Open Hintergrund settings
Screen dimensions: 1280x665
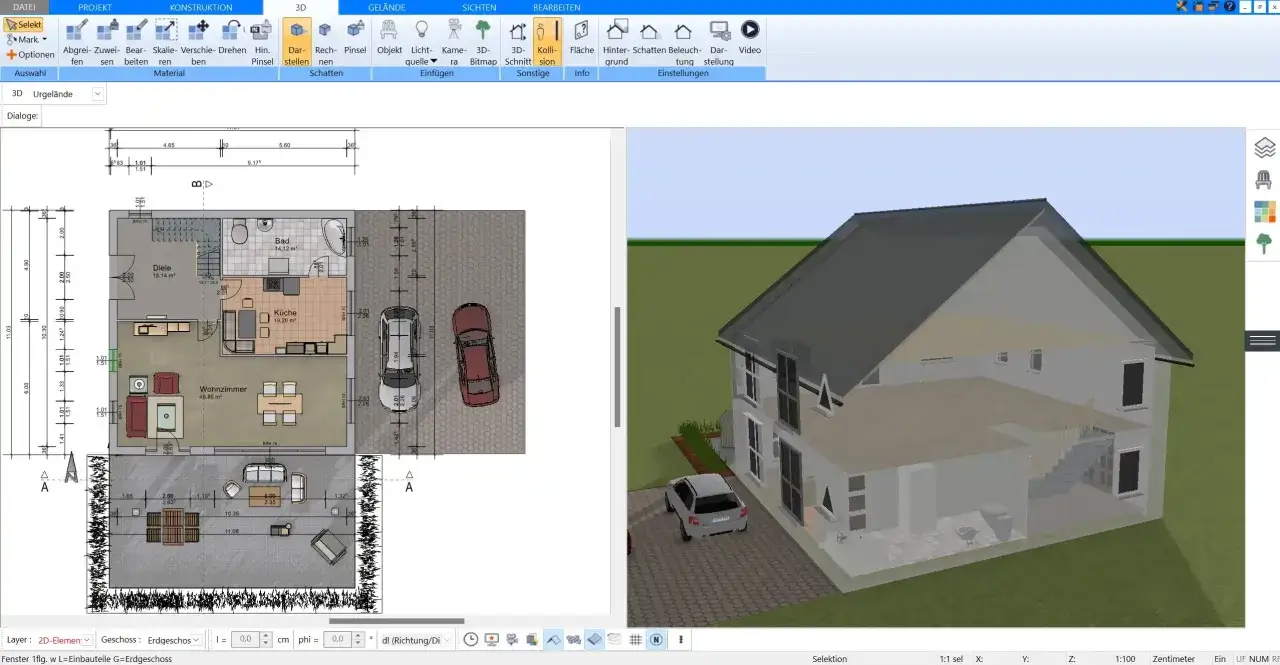[x=616, y=42]
